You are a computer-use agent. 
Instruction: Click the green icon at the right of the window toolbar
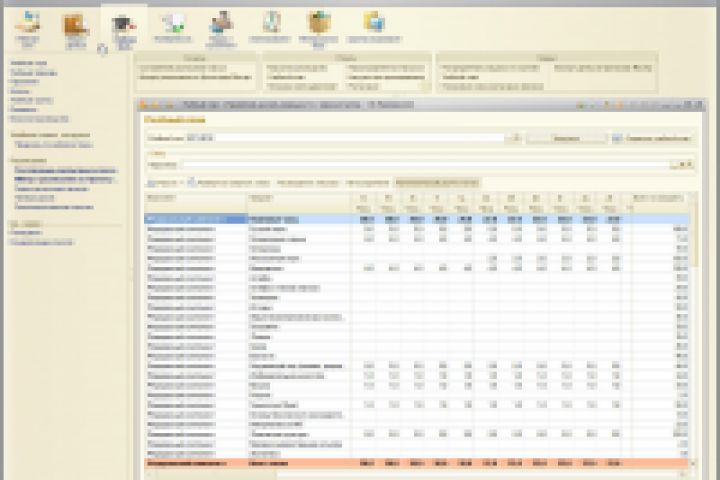580,106
